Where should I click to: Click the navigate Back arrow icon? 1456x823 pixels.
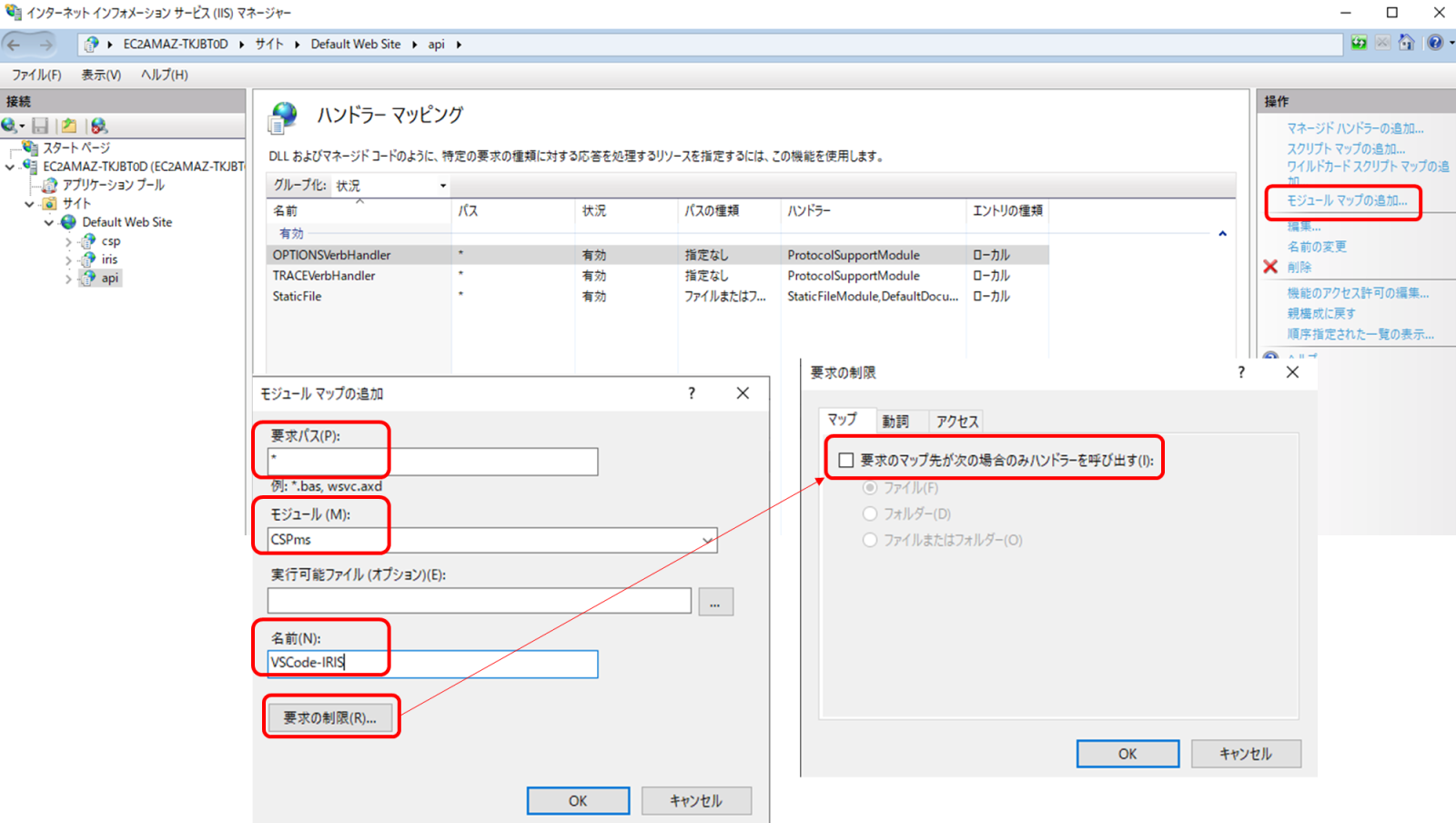(15, 44)
